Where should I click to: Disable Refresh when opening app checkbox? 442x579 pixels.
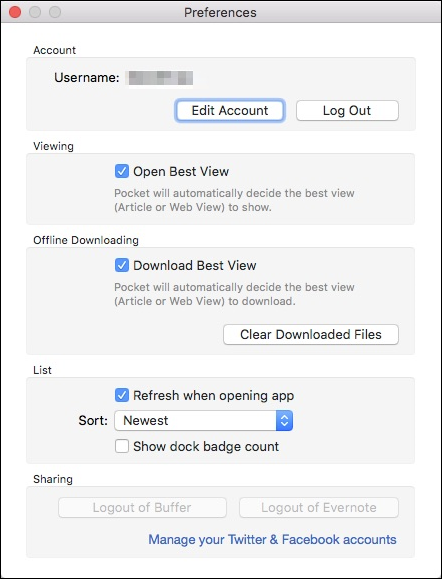[121, 395]
